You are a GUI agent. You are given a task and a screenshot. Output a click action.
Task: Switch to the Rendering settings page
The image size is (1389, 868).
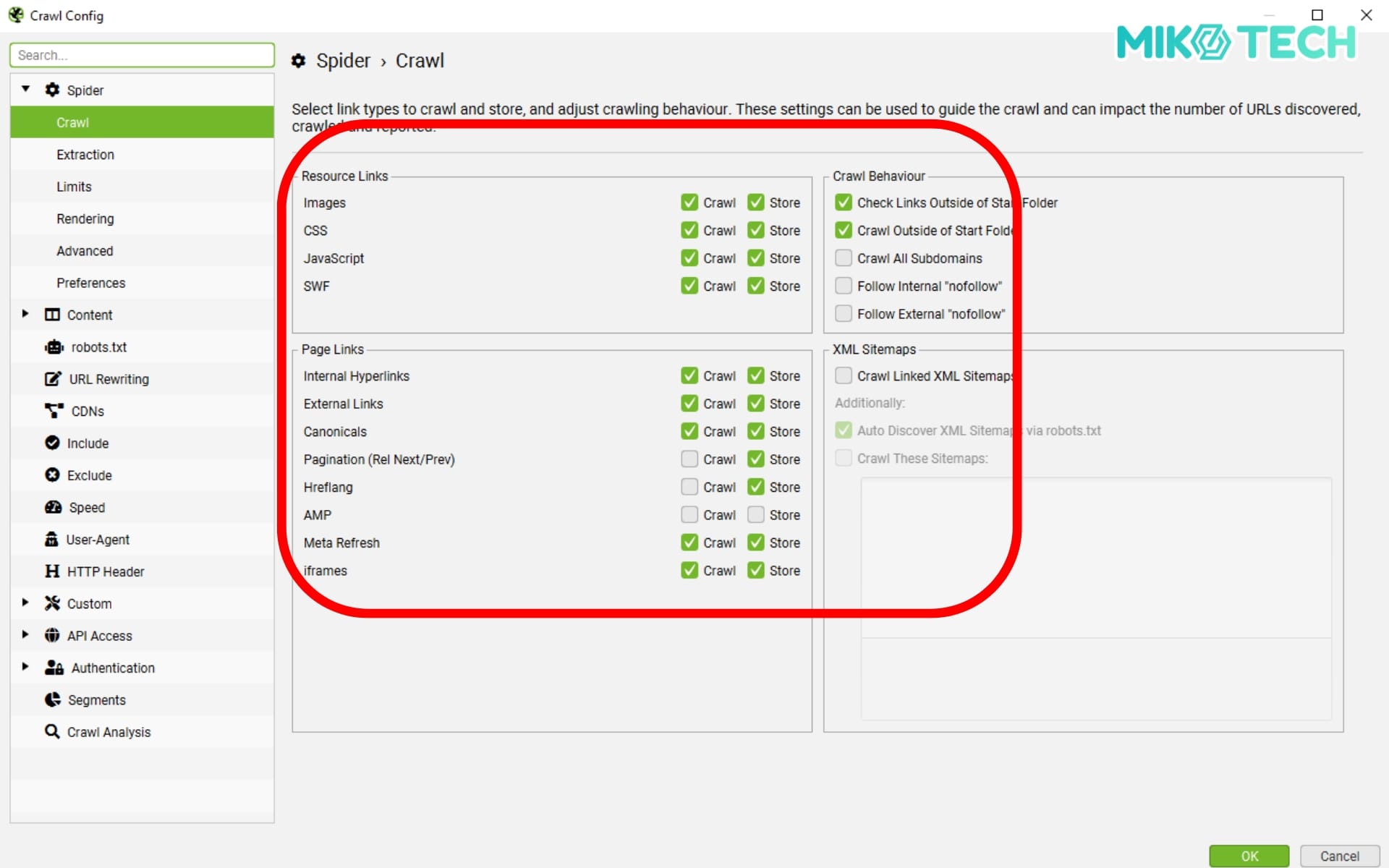[x=85, y=218]
